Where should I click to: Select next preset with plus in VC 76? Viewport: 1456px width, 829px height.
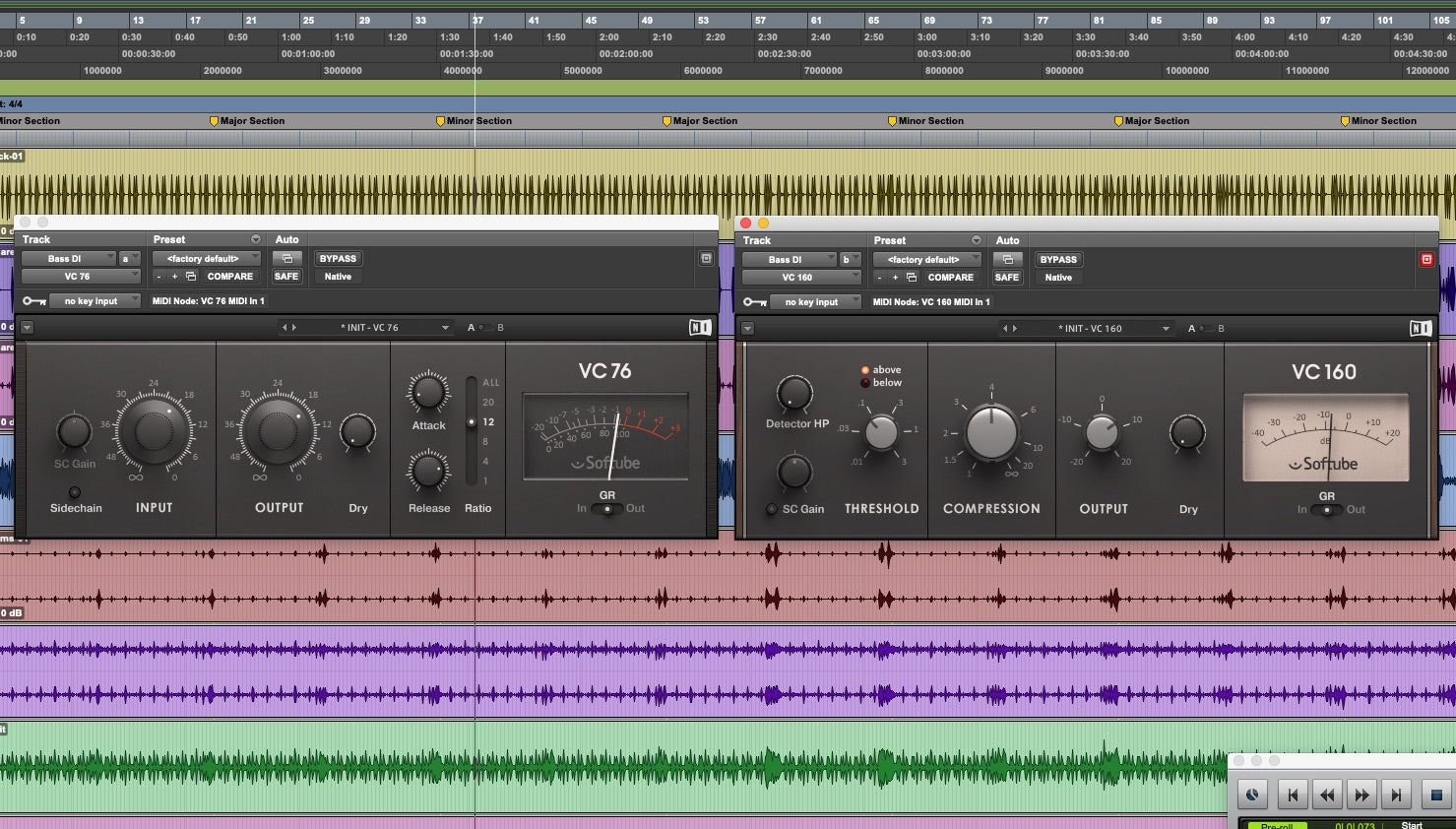(174, 277)
